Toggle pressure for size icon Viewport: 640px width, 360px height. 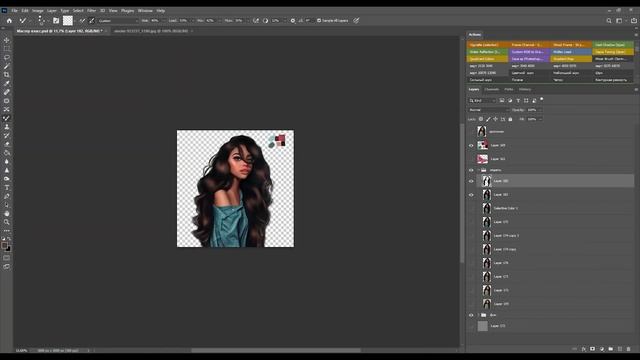point(356,20)
